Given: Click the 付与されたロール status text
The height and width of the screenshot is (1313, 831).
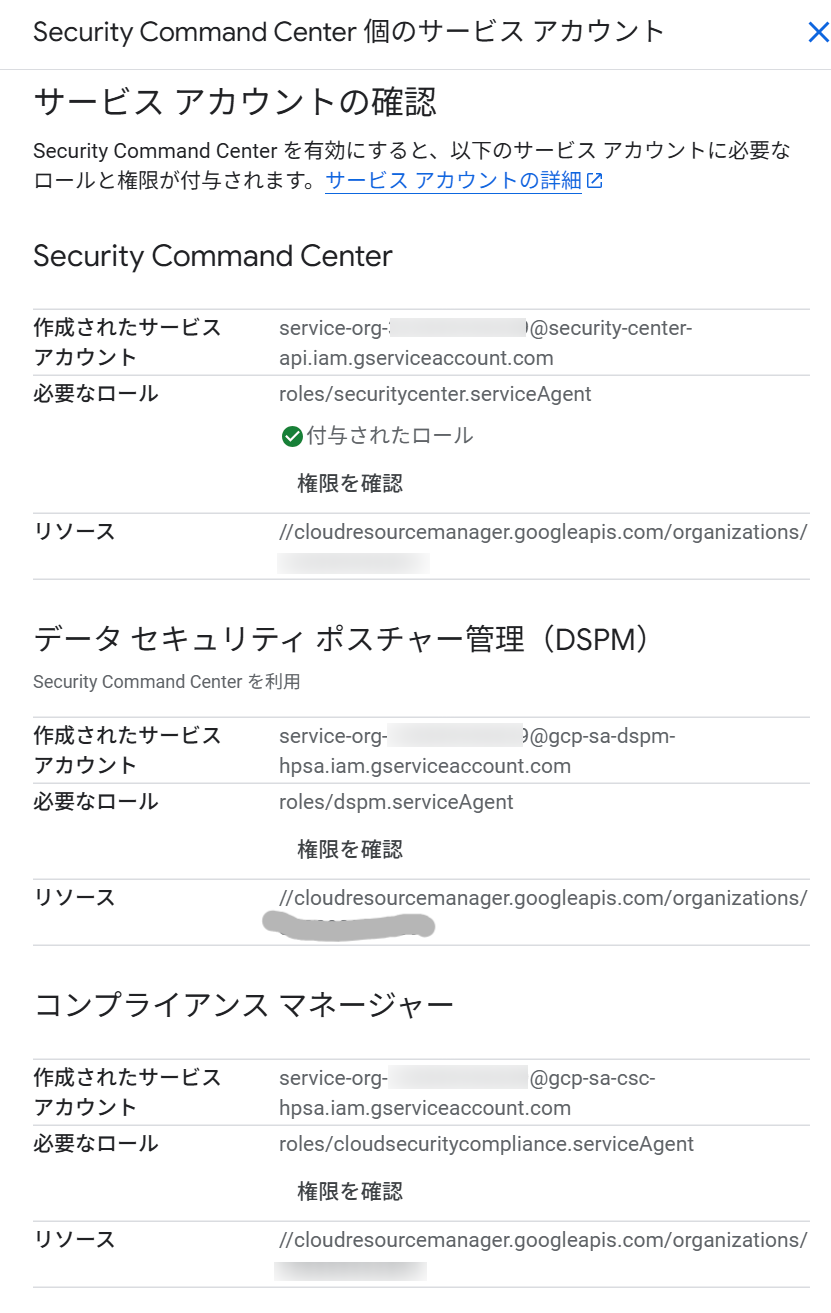Looking at the screenshot, I should pos(390,436).
